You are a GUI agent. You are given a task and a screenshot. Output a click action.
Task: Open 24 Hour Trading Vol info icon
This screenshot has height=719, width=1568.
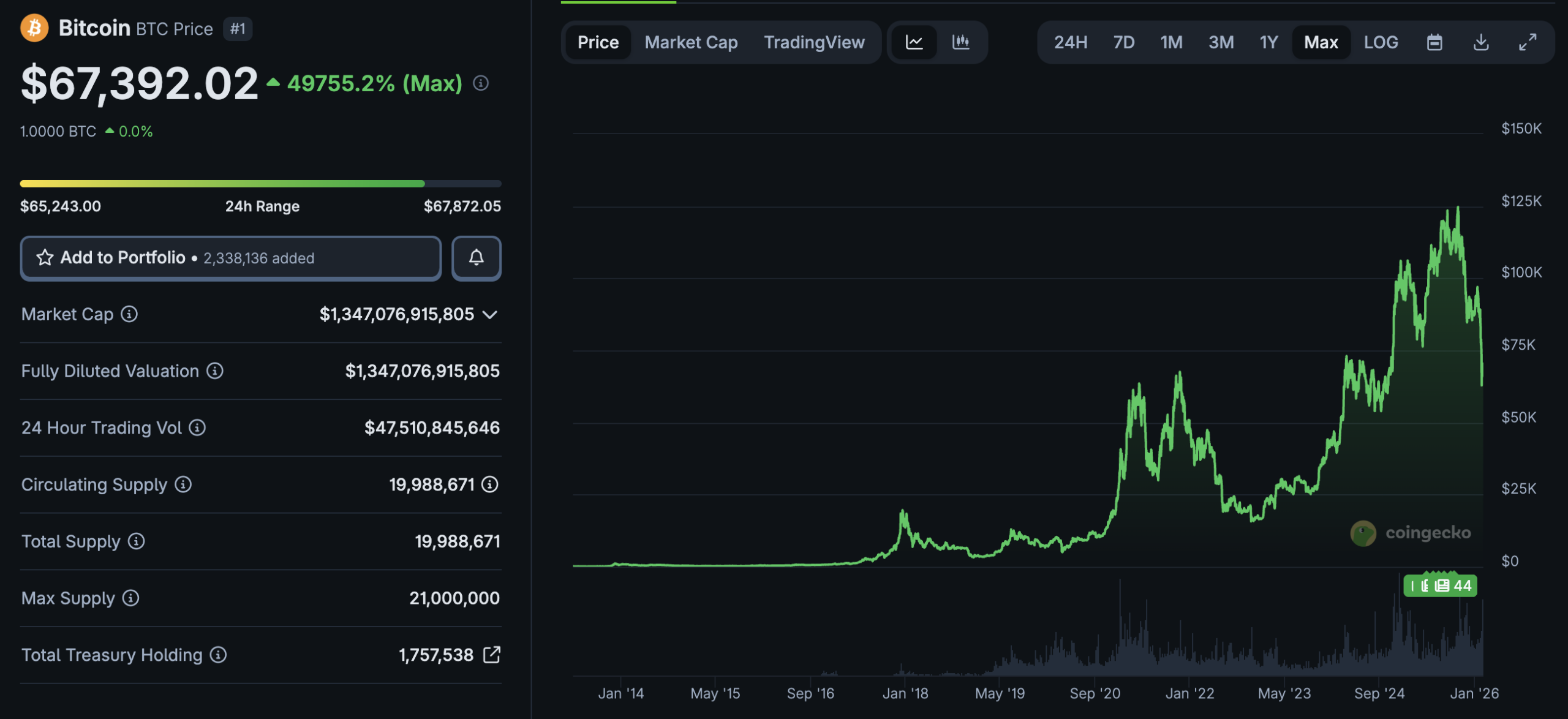[197, 427]
